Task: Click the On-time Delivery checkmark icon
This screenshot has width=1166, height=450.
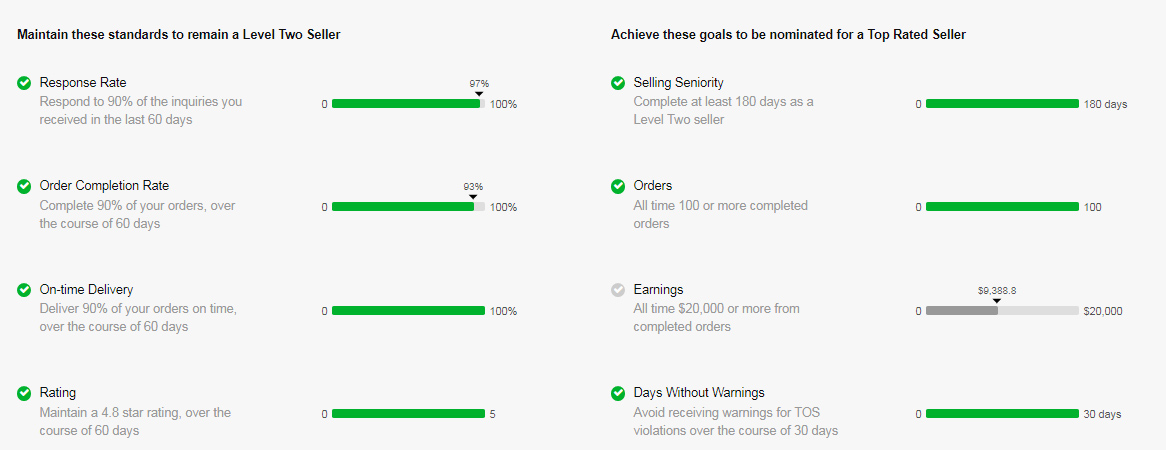Action: tap(24, 289)
